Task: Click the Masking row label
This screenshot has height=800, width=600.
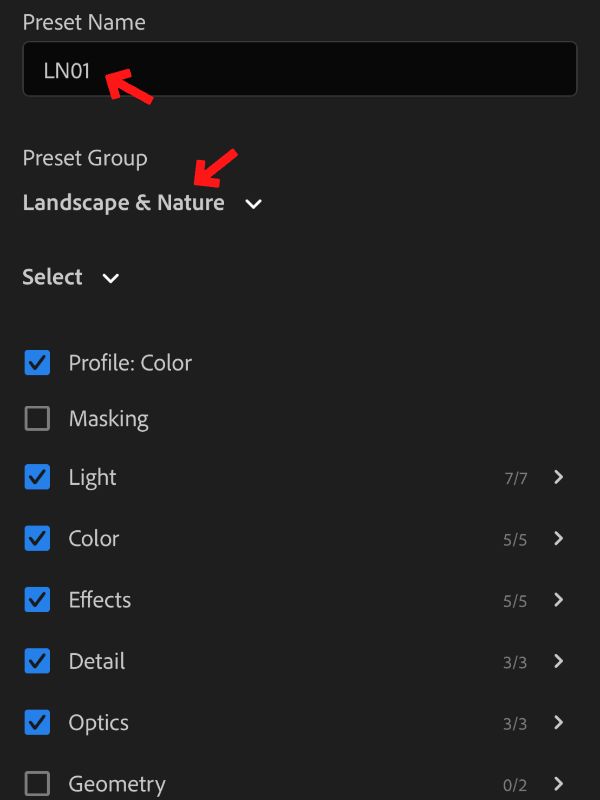Action: coord(108,419)
